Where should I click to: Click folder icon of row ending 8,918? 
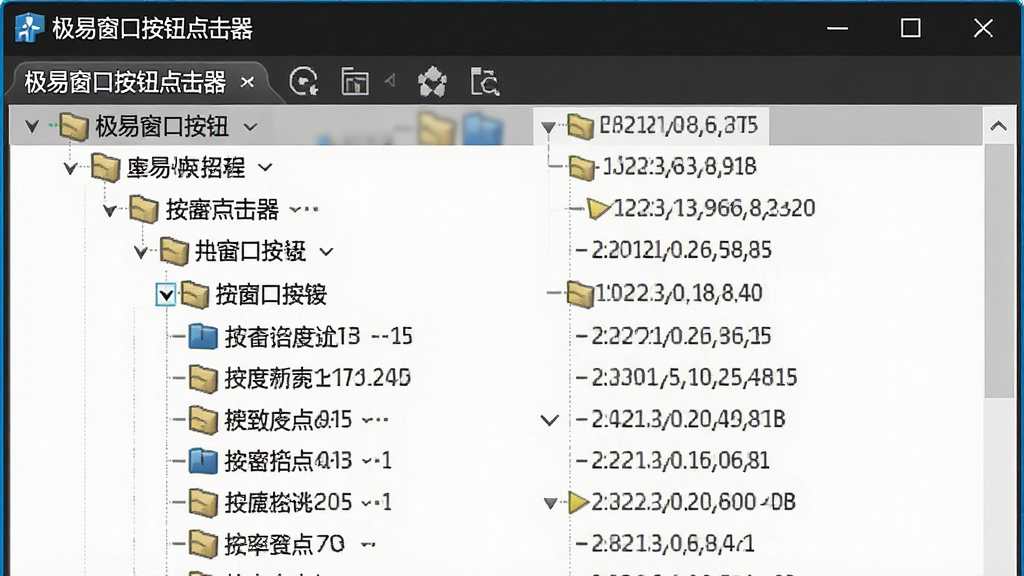pyautogui.click(x=581, y=167)
